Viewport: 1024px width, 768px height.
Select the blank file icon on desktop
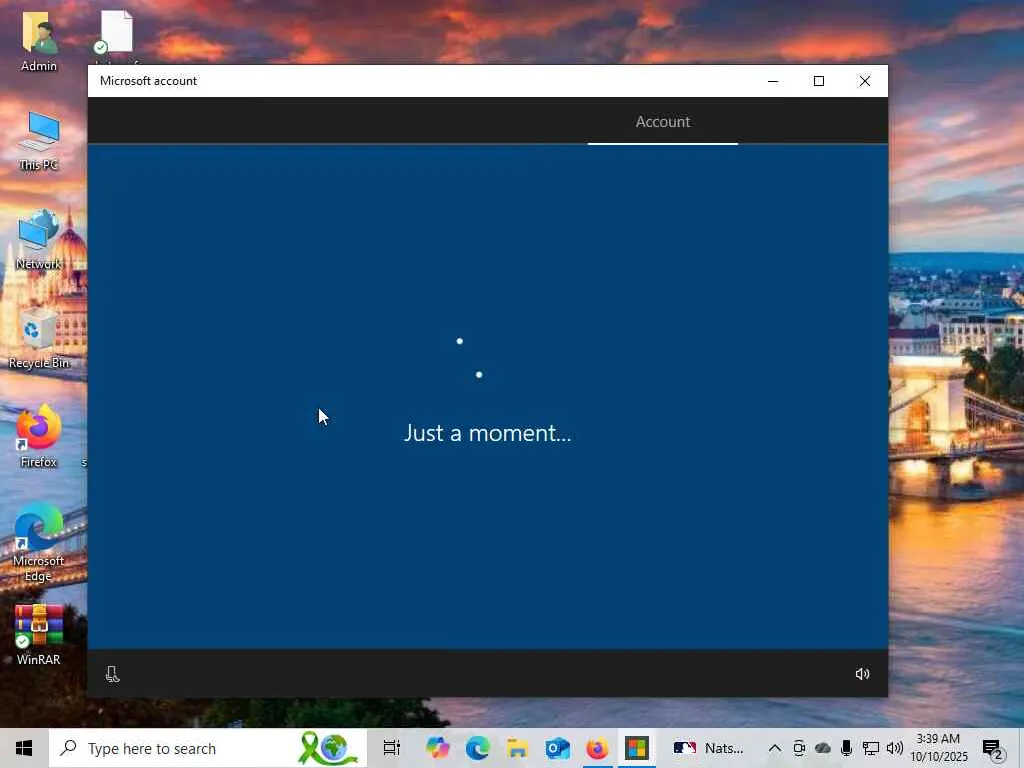pos(116,33)
